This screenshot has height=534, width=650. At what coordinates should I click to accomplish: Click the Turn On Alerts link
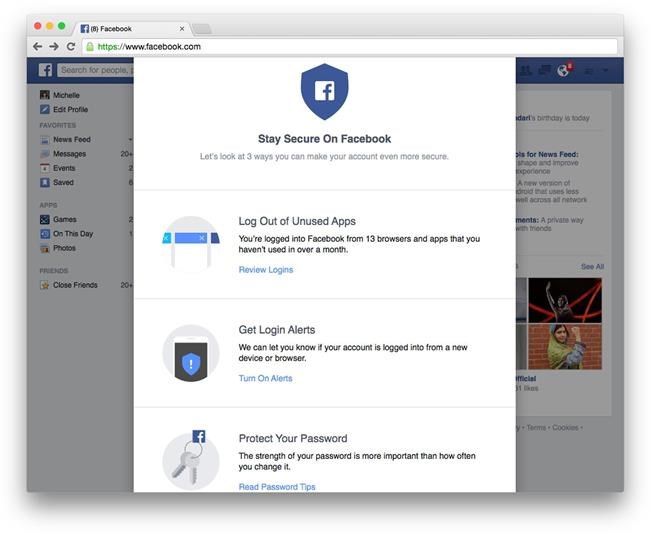point(265,378)
